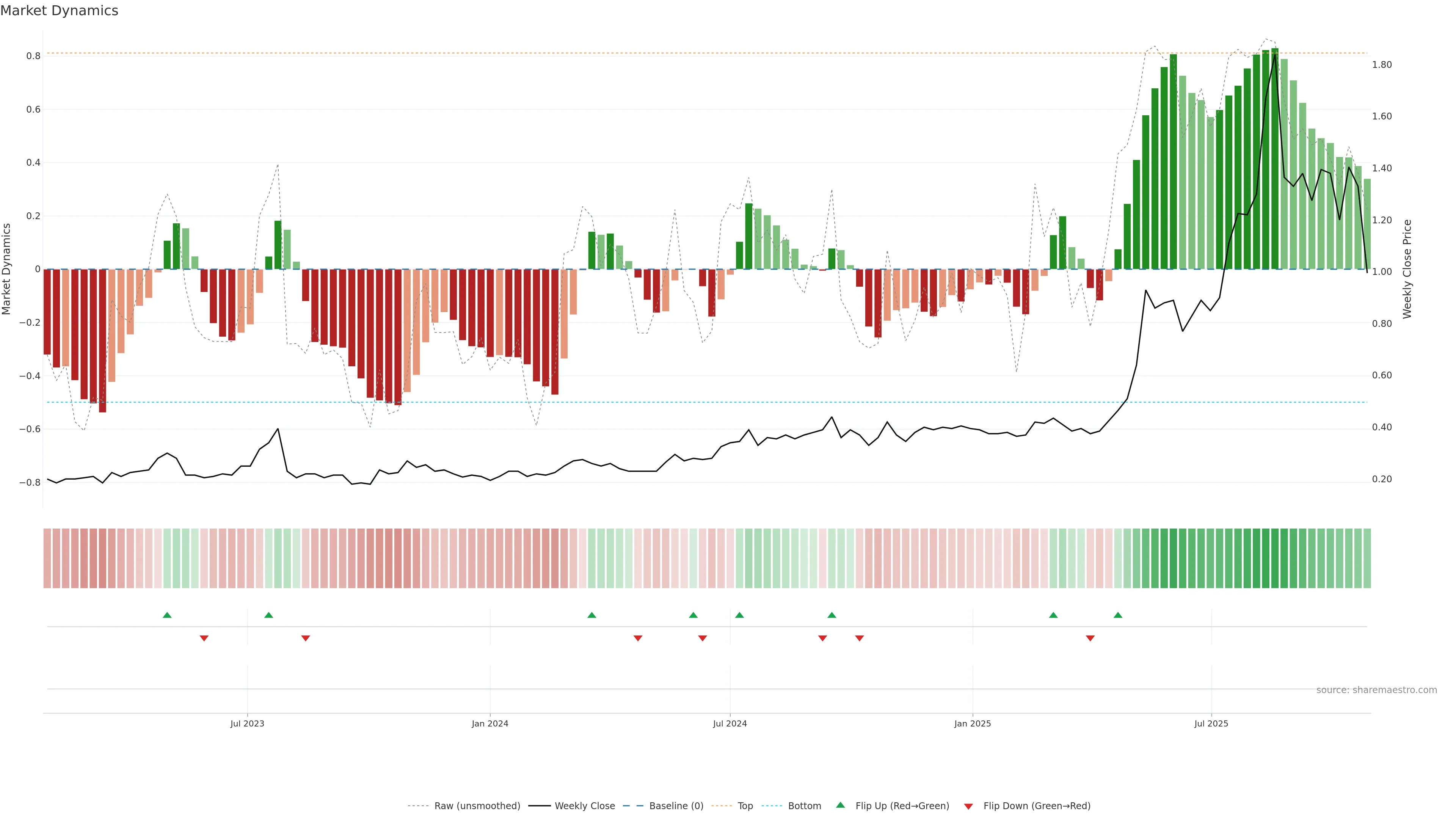
Task: Toggle the Bottom legend entry
Action: pos(804,806)
